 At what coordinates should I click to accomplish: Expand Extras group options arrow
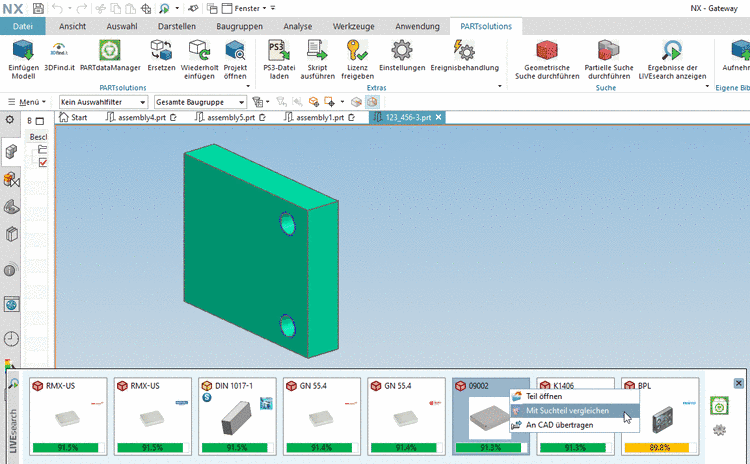point(500,86)
